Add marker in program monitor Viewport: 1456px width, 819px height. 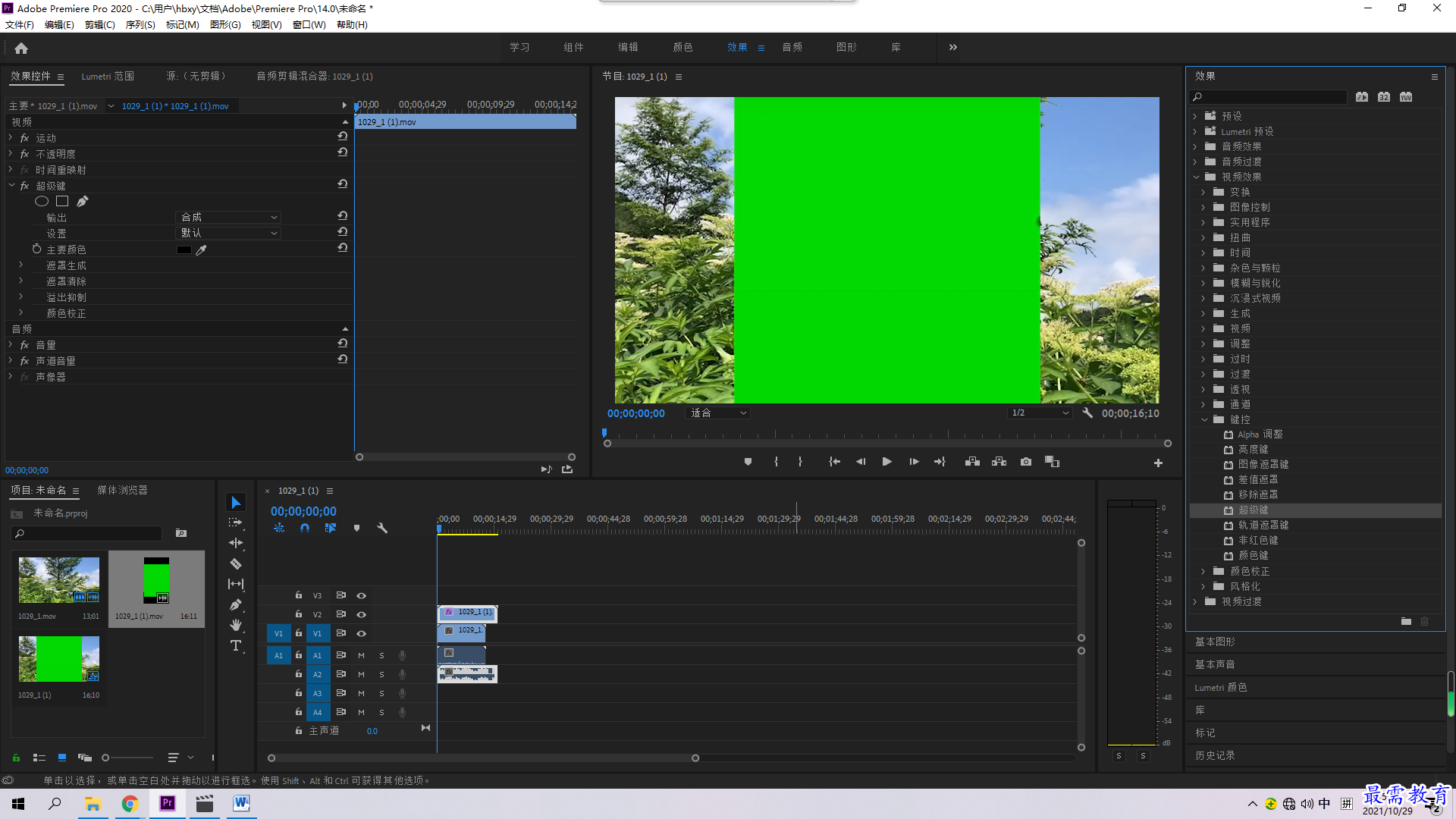[x=748, y=462]
